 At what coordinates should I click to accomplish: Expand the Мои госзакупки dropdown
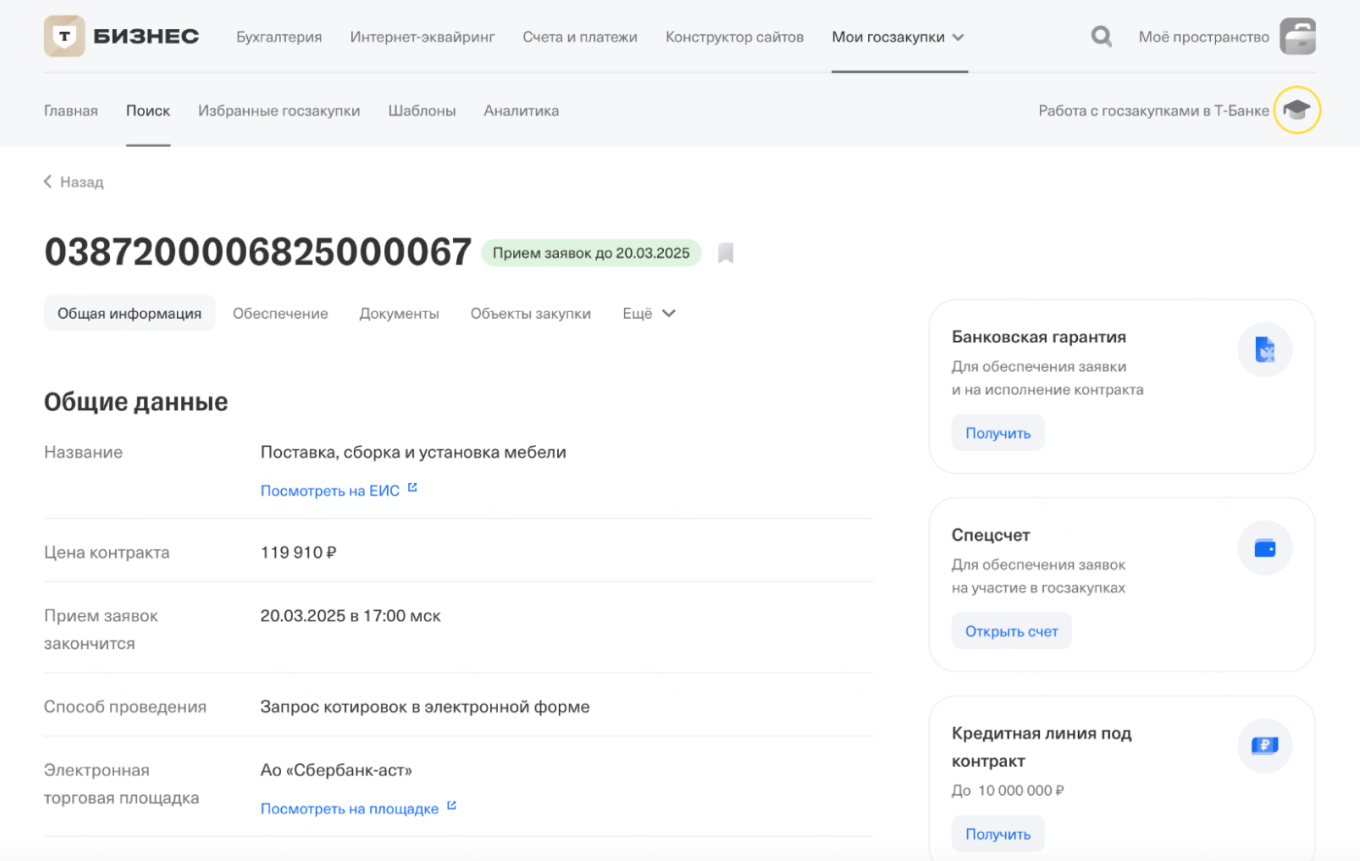[x=898, y=36]
